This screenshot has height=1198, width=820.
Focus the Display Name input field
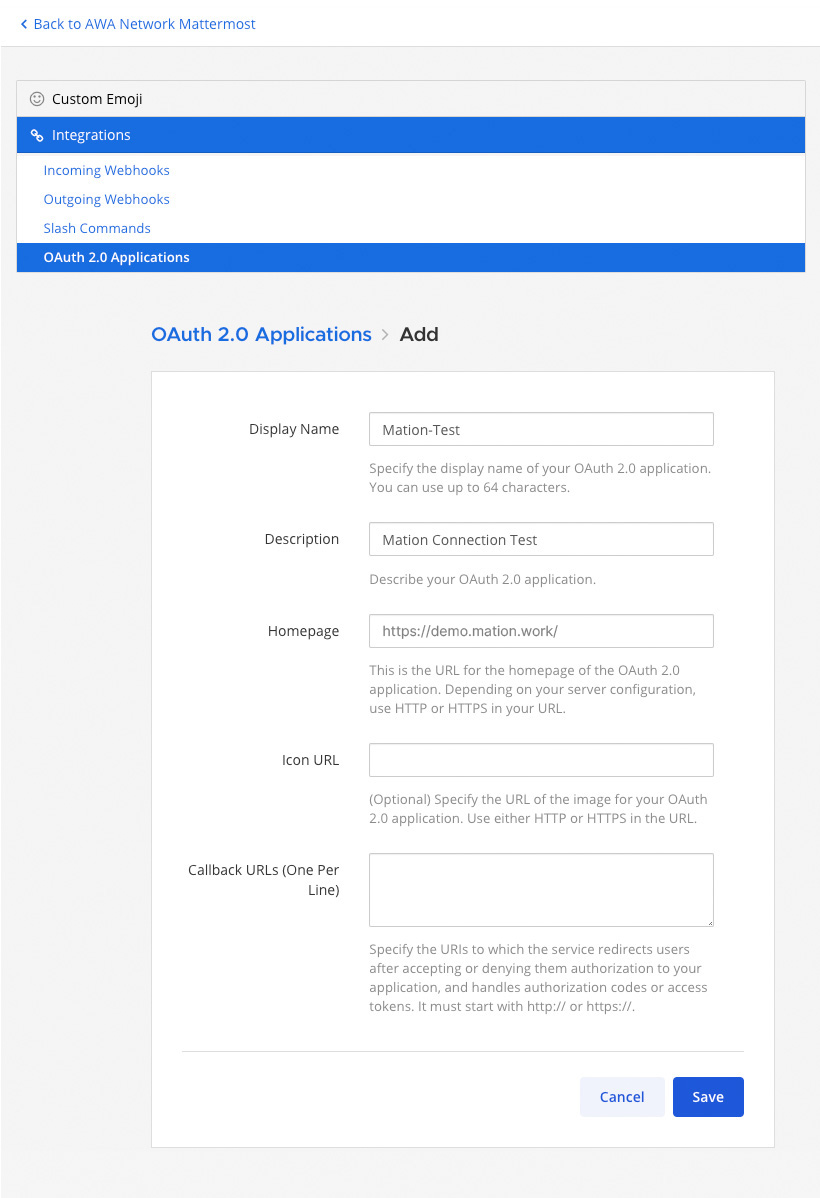click(x=541, y=429)
